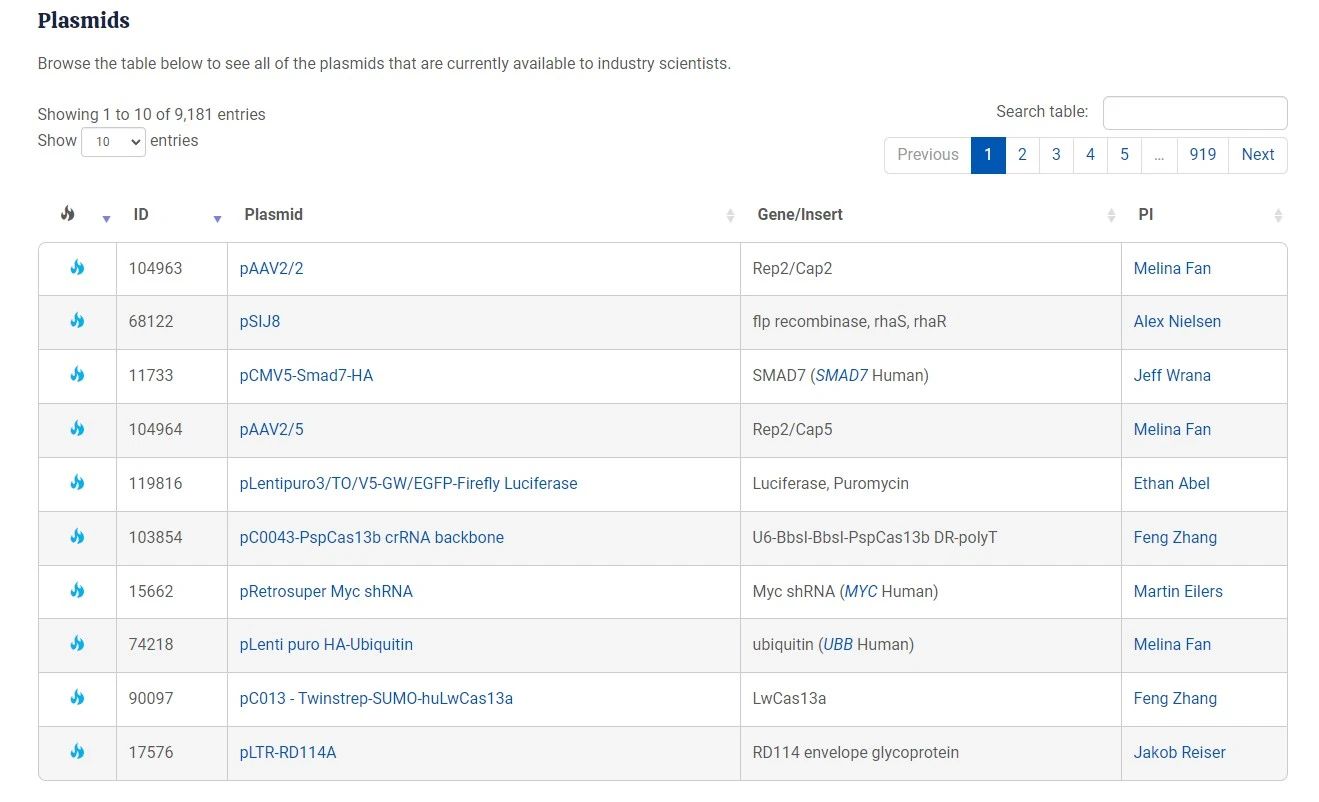
Task: Open the SMAD7 gene link
Action: [841, 376]
